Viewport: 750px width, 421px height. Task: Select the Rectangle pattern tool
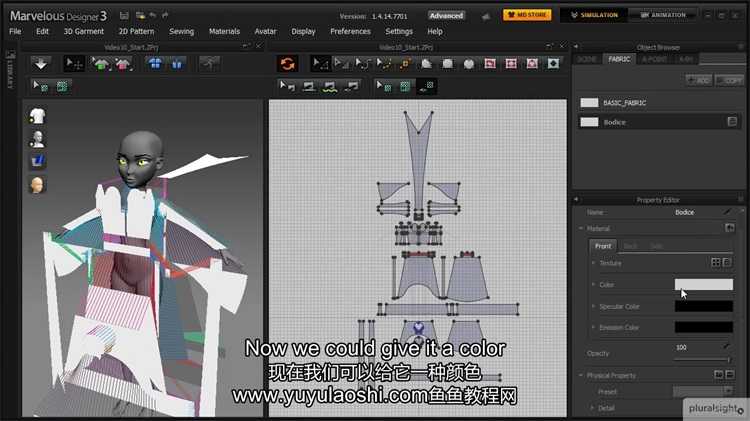point(447,64)
